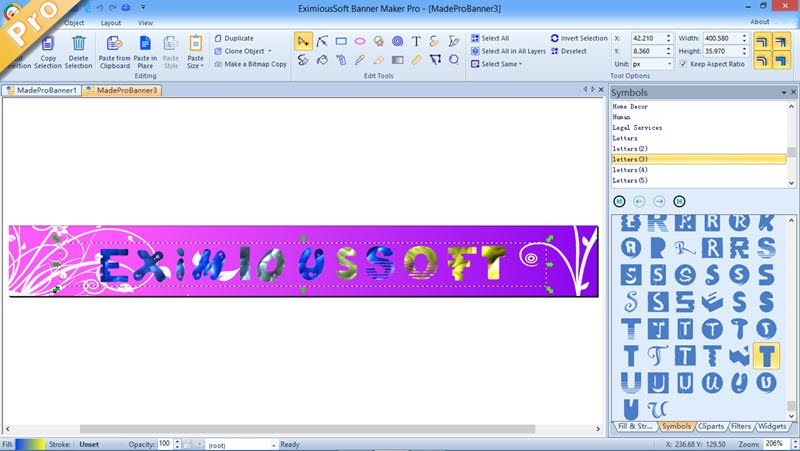The image size is (800, 451).
Task: Select the node editing tool
Action: point(322,41)
